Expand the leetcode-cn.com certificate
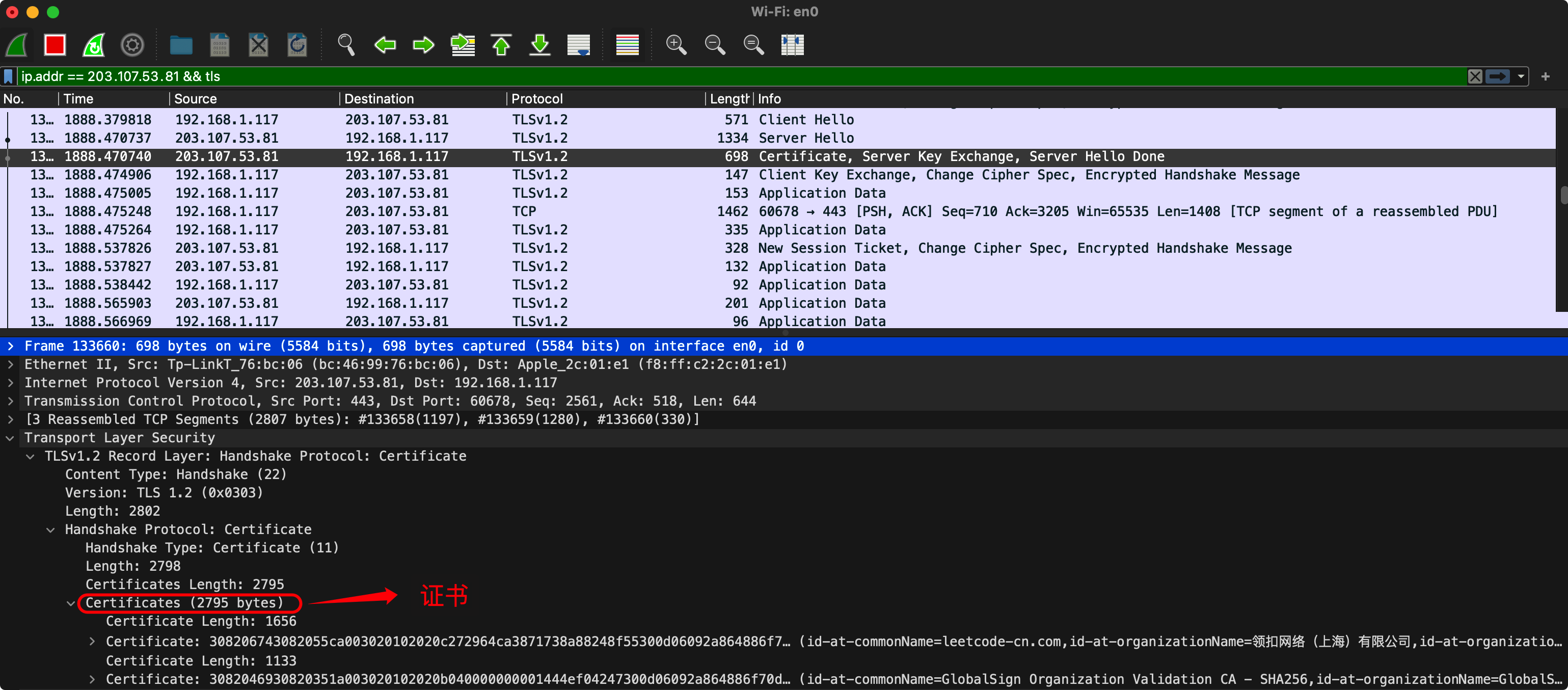The width and height of the screenshot is (1568, 690). click(92, 641)
